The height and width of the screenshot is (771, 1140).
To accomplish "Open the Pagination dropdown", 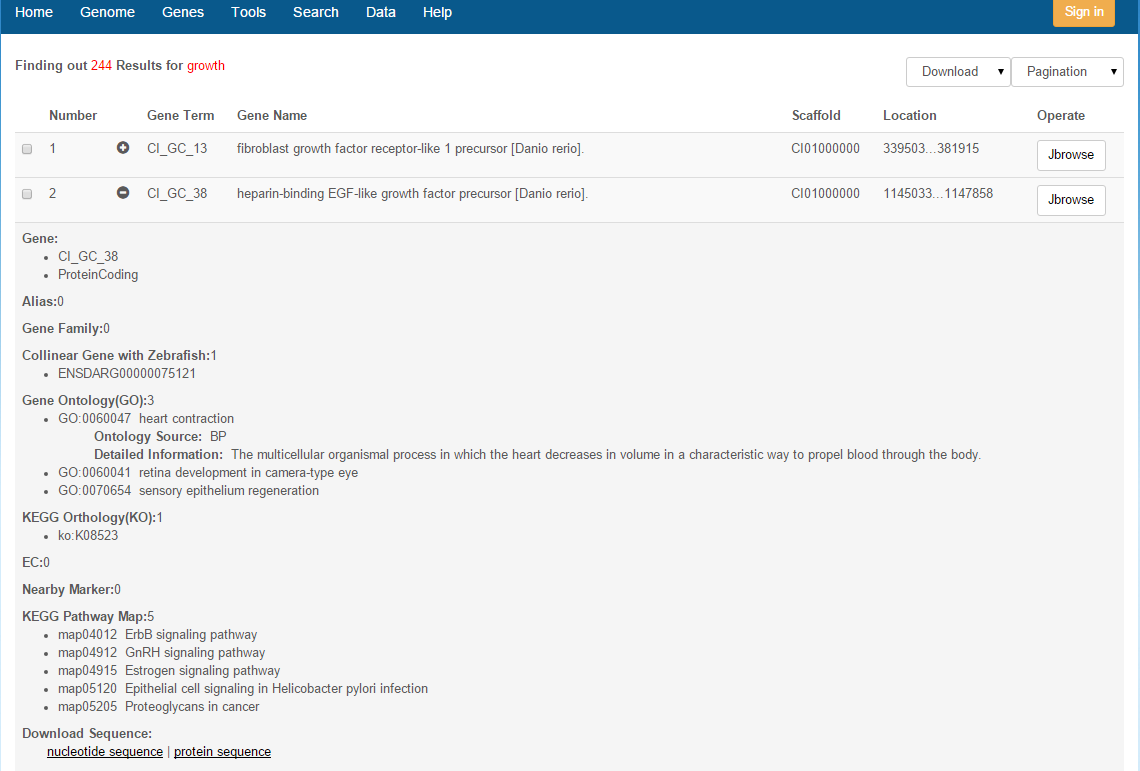I will (x=1066, y=72).
